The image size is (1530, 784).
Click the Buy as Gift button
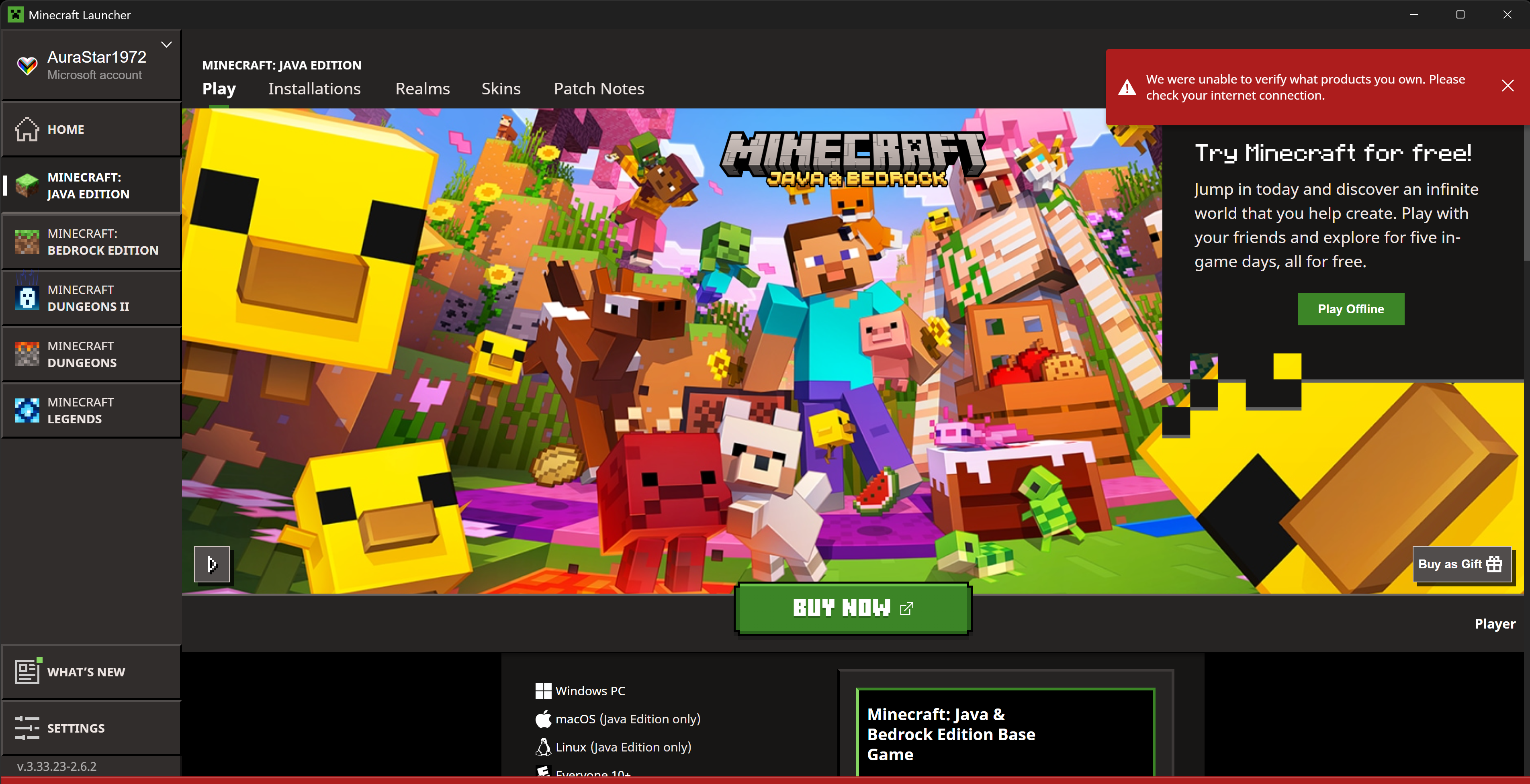(1460, 564)
